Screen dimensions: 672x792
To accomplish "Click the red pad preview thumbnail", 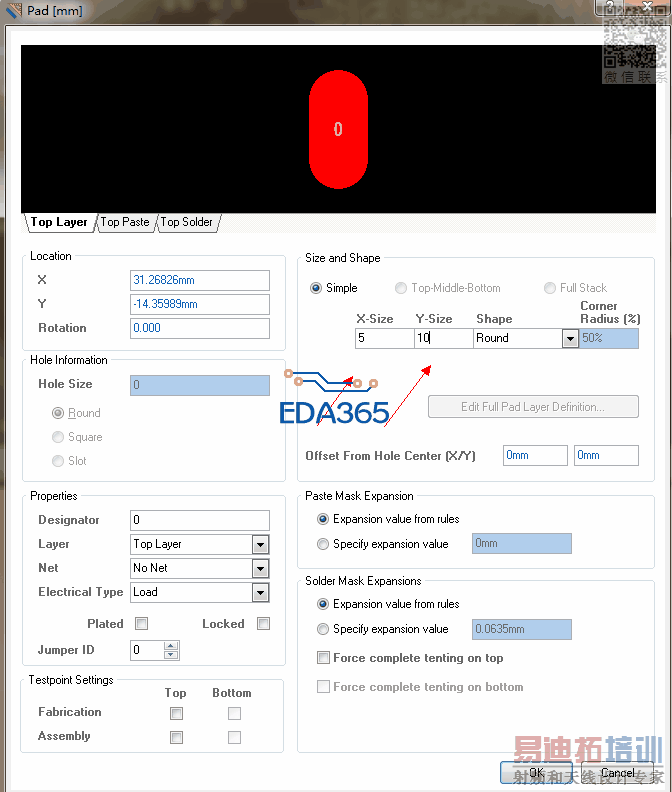I will coord(338,129).
